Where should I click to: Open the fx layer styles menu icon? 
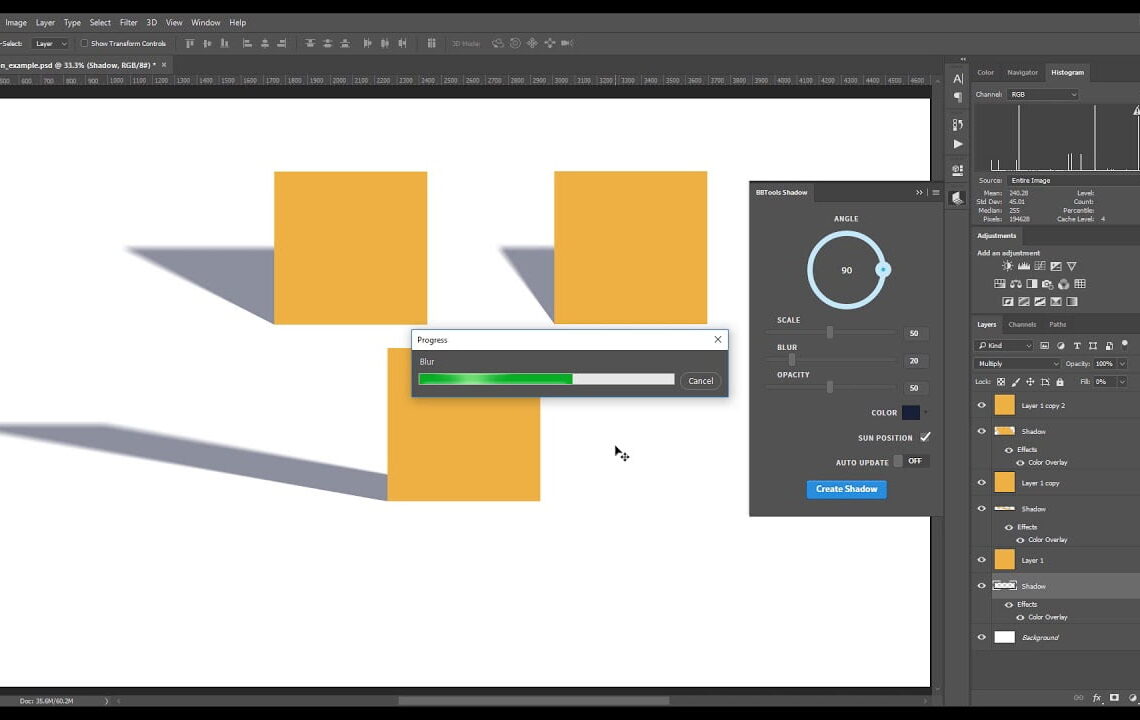point(1098,697)
